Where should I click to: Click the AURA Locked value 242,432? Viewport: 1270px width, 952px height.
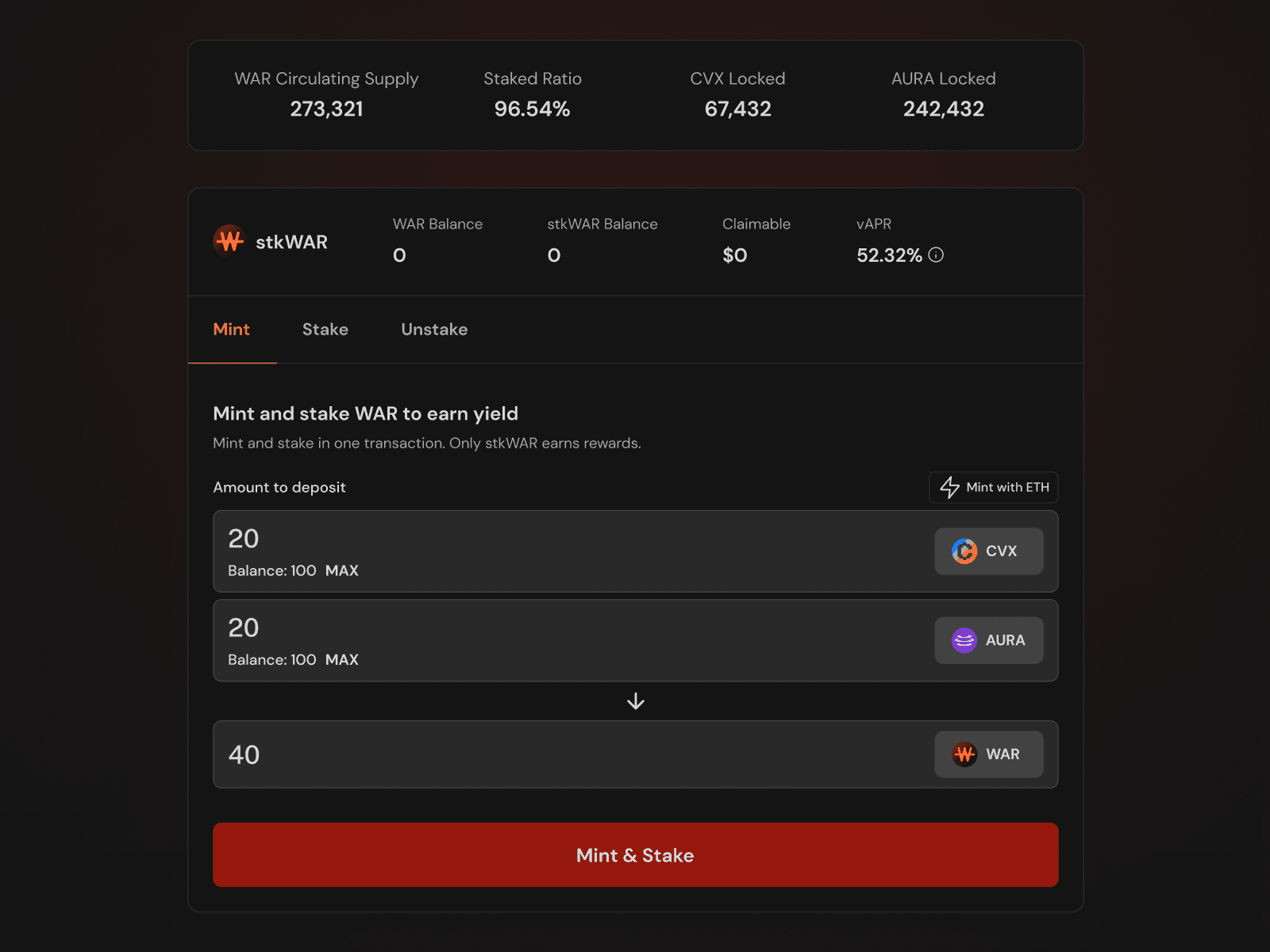944,109
